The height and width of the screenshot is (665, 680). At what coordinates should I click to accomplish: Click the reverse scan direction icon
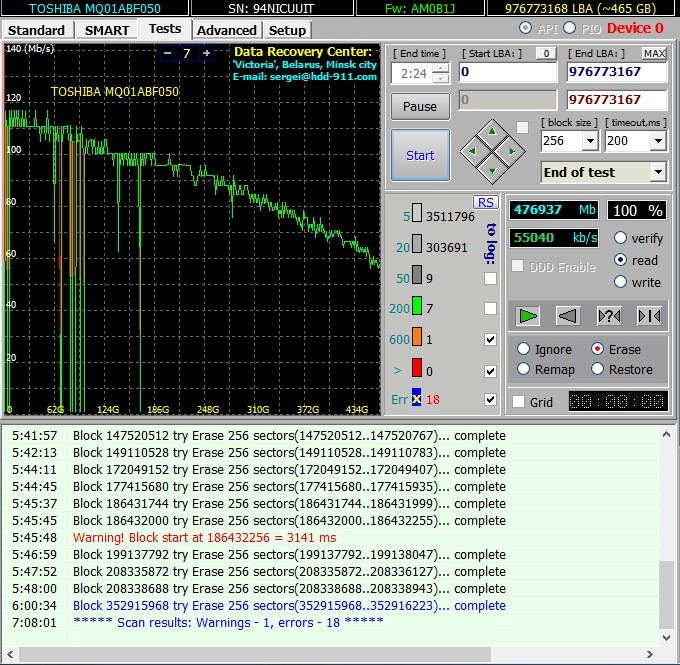568,316
